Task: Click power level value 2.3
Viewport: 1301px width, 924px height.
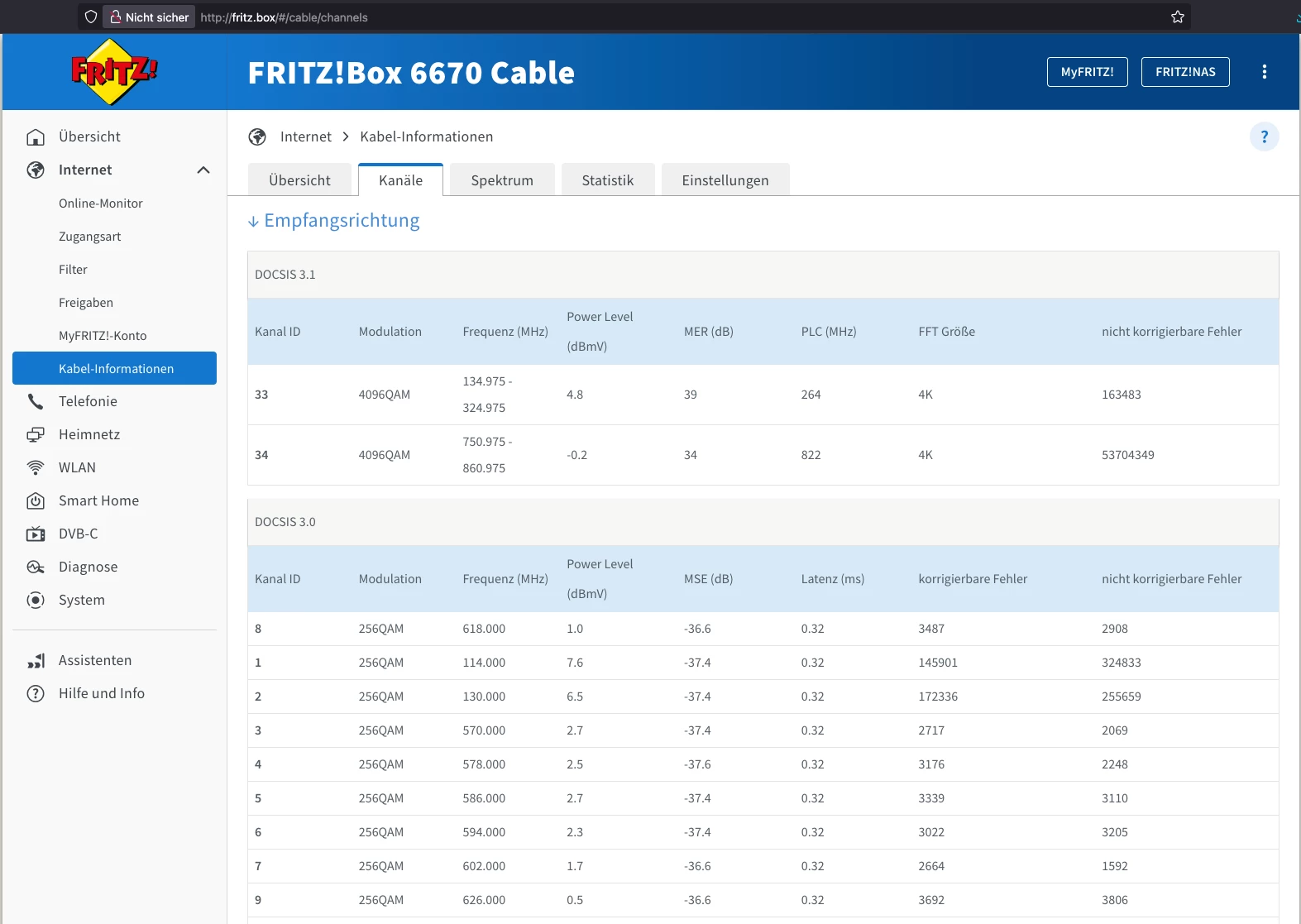Action: point(575,832)
